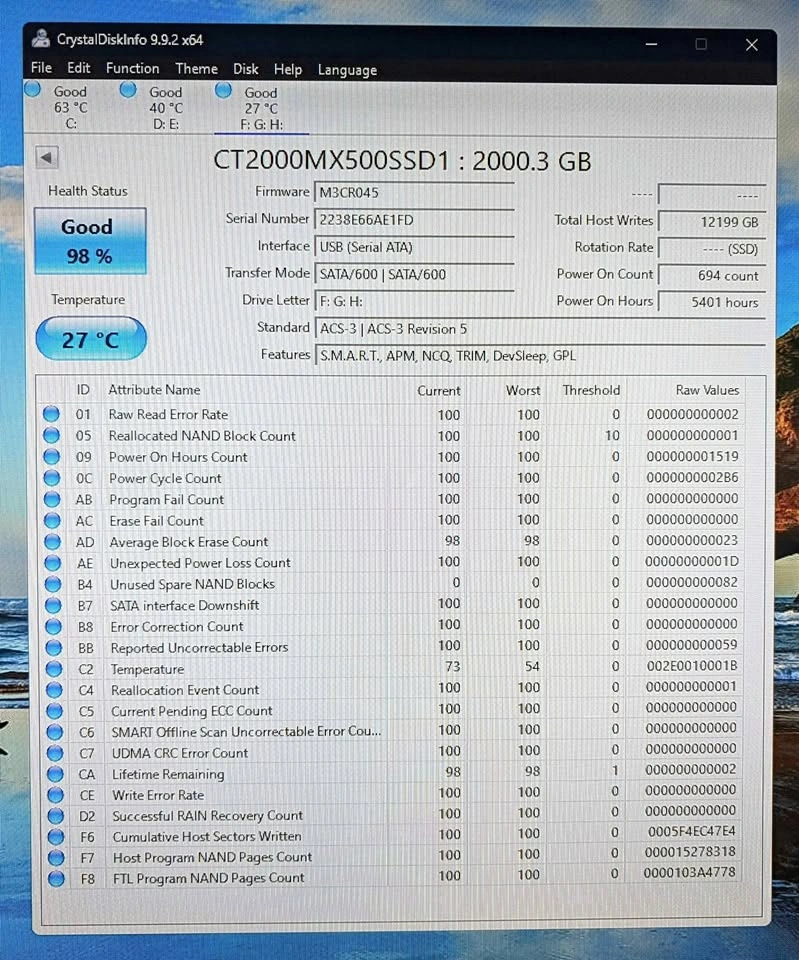Screen dimensions: 799x960
Task: Click the status circle for Power On Hours Count
Action: point(52,457)
